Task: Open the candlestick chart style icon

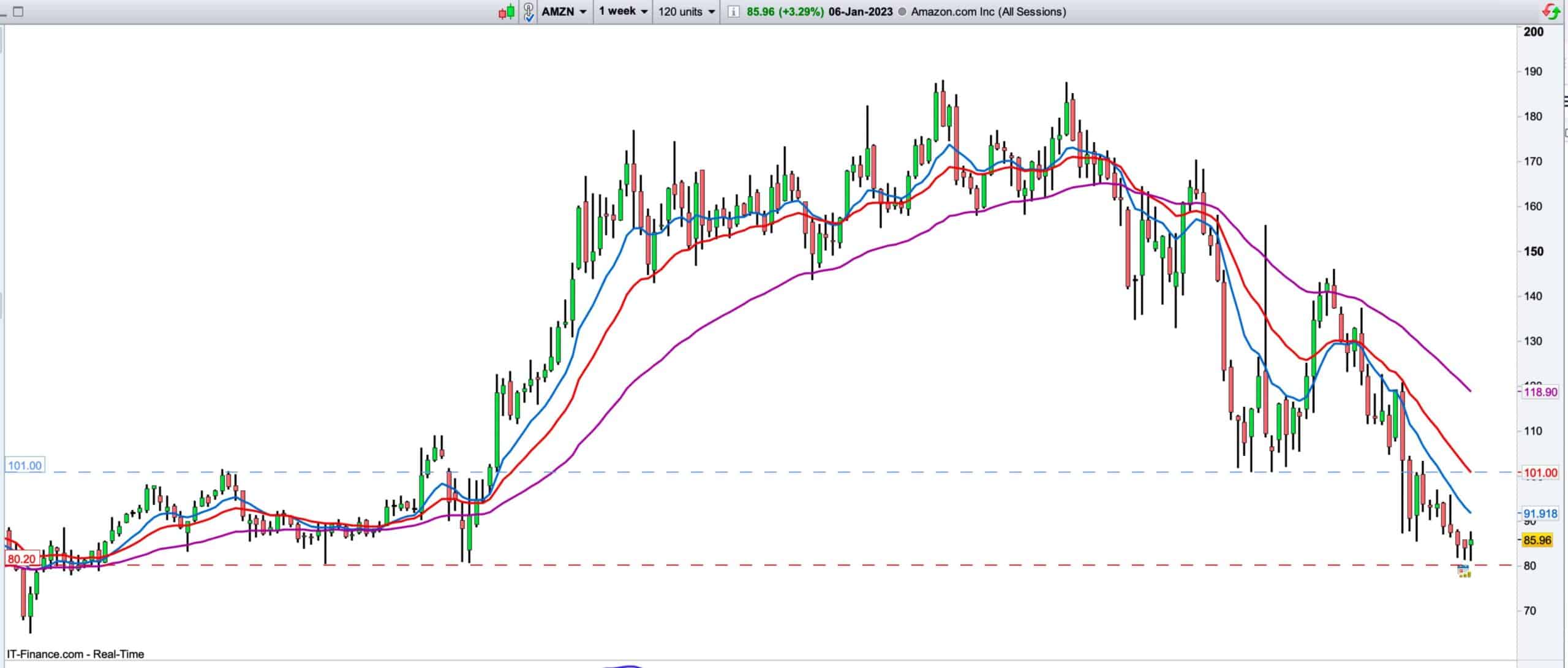Action: pyautogui.click(x=506, y=12)
